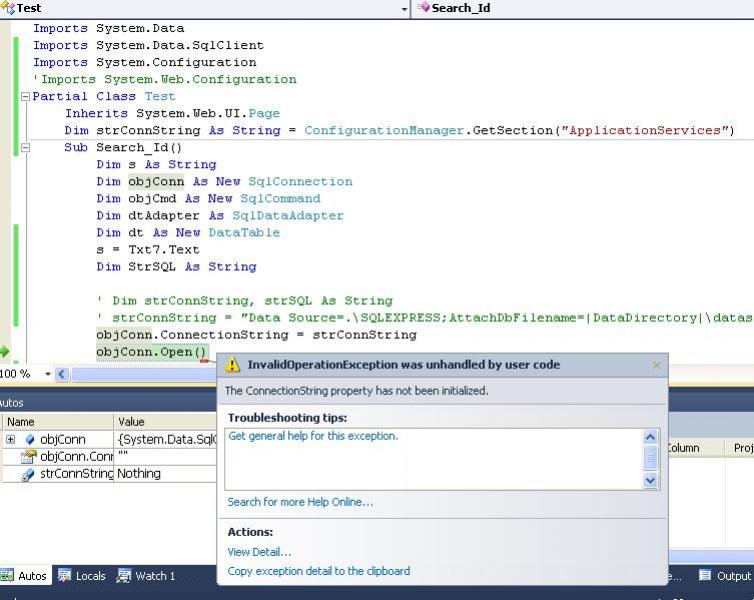Viewport: 754px width, 600px height.
Task: Open Search for more Help Online link
Action: [300, 502]
